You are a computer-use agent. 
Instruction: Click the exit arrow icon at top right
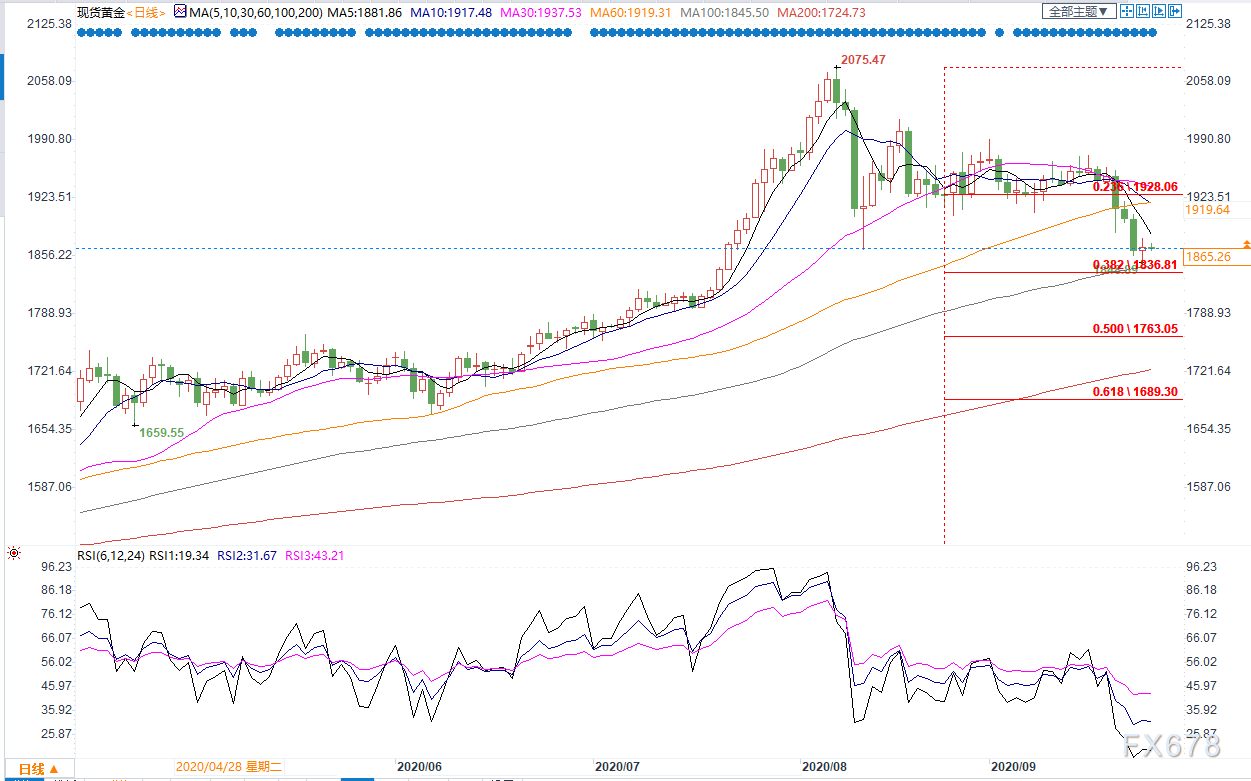(1175, 11)
